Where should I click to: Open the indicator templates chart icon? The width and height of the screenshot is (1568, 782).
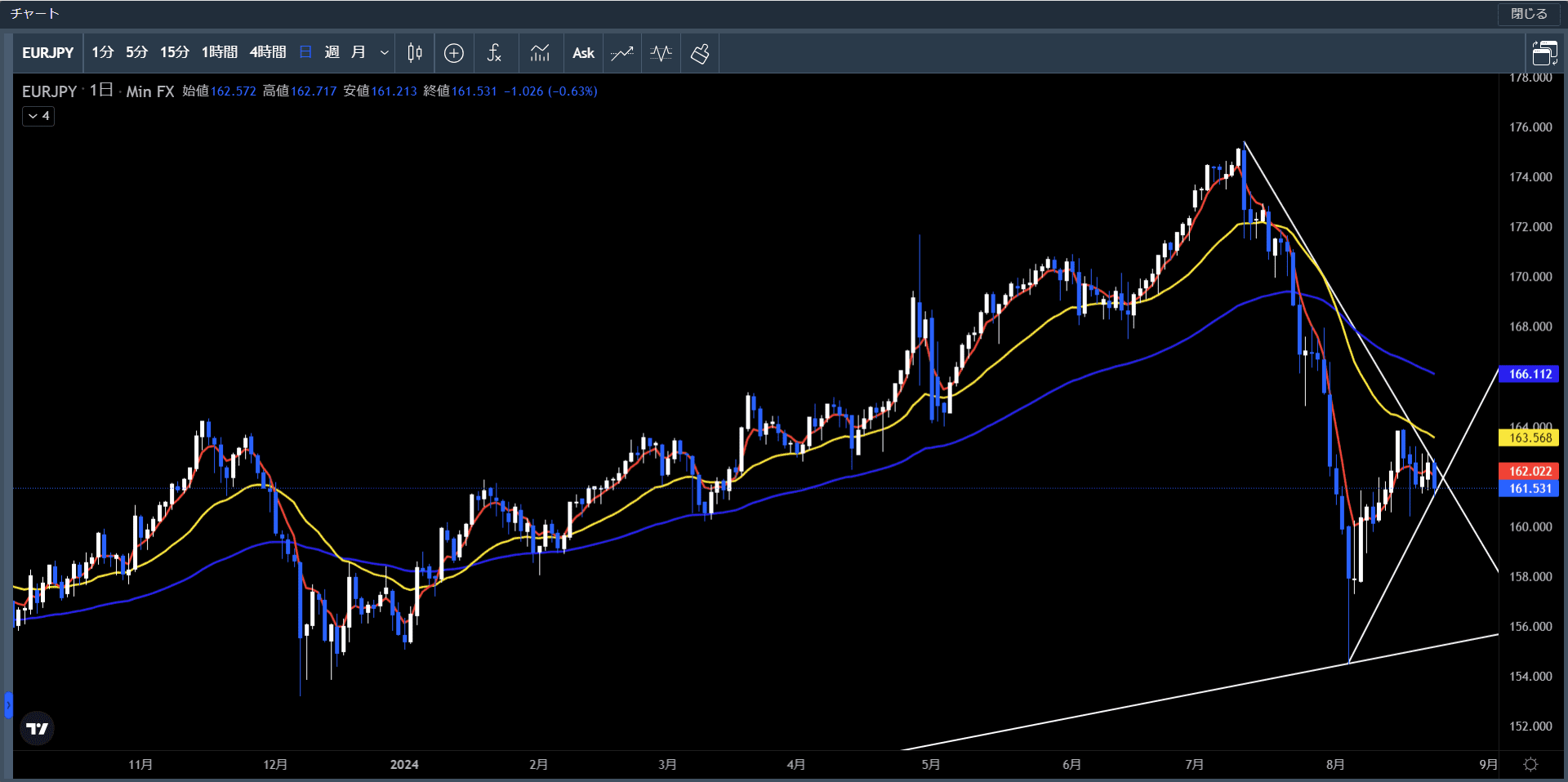tap(540, 53)
